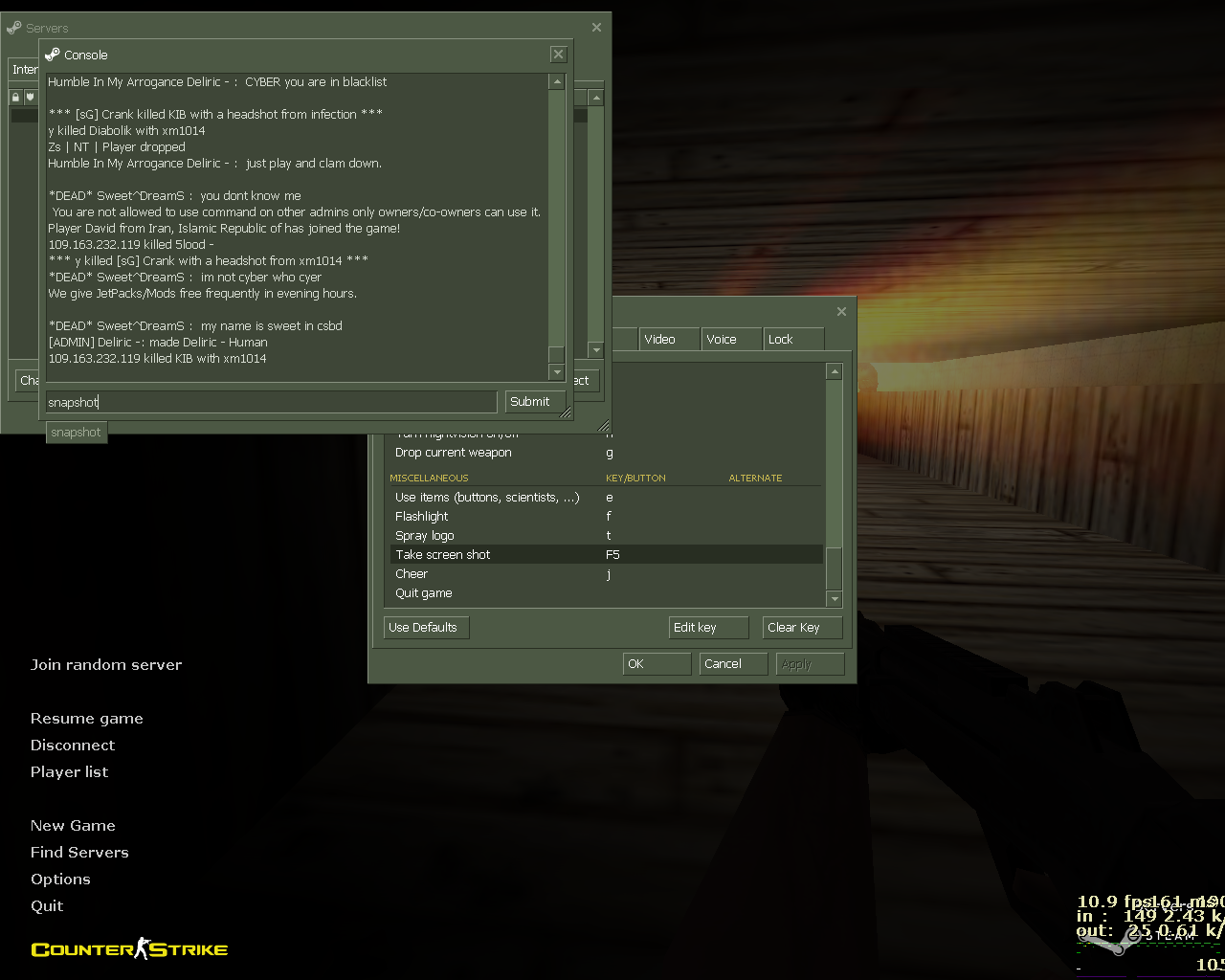Viewport: 1225px width, 980px height.
Task: Click the Apply button in Options
Action: pyautogui.click(x=810, y=664)
